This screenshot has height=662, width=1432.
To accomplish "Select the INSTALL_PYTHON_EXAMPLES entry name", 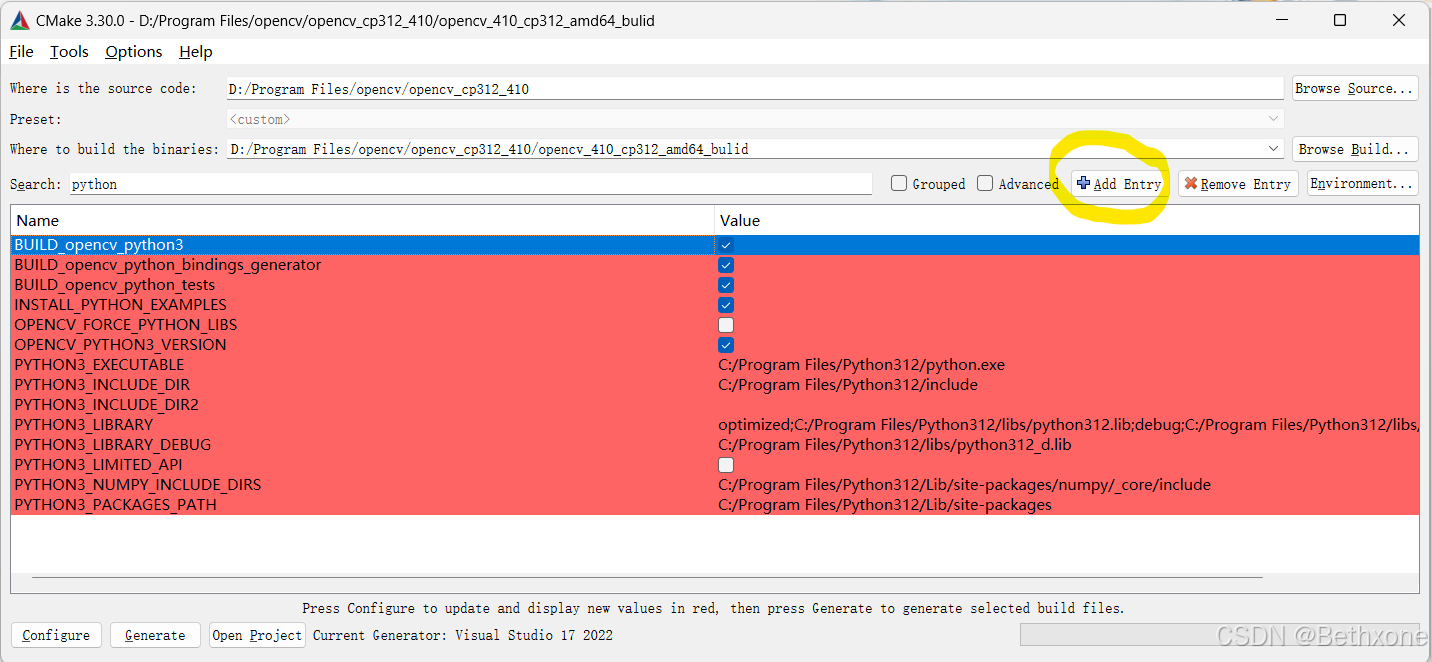I will 120,305.
